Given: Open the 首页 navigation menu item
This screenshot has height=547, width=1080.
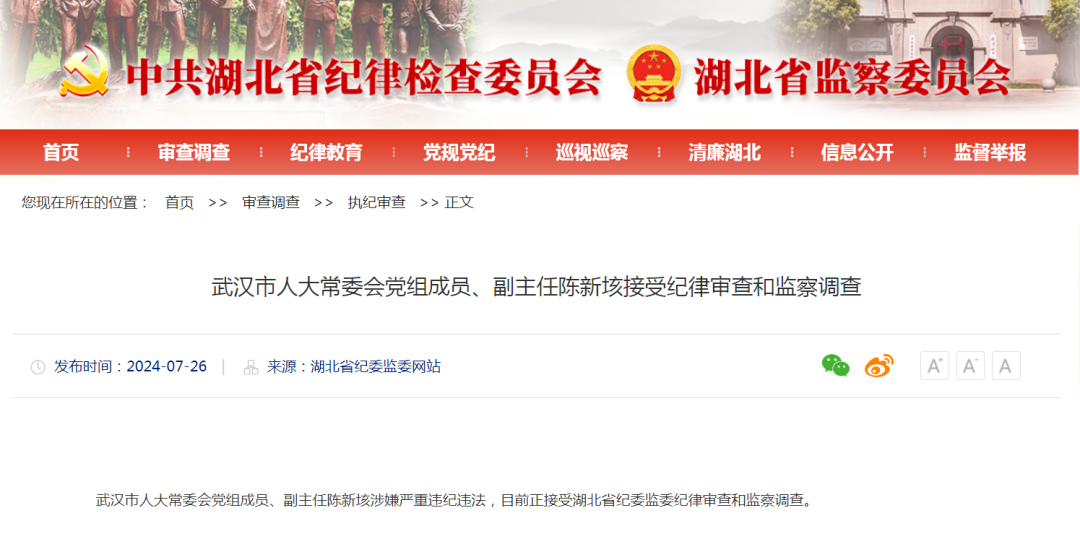Looking at the screenshot, I should pos(61,152).
